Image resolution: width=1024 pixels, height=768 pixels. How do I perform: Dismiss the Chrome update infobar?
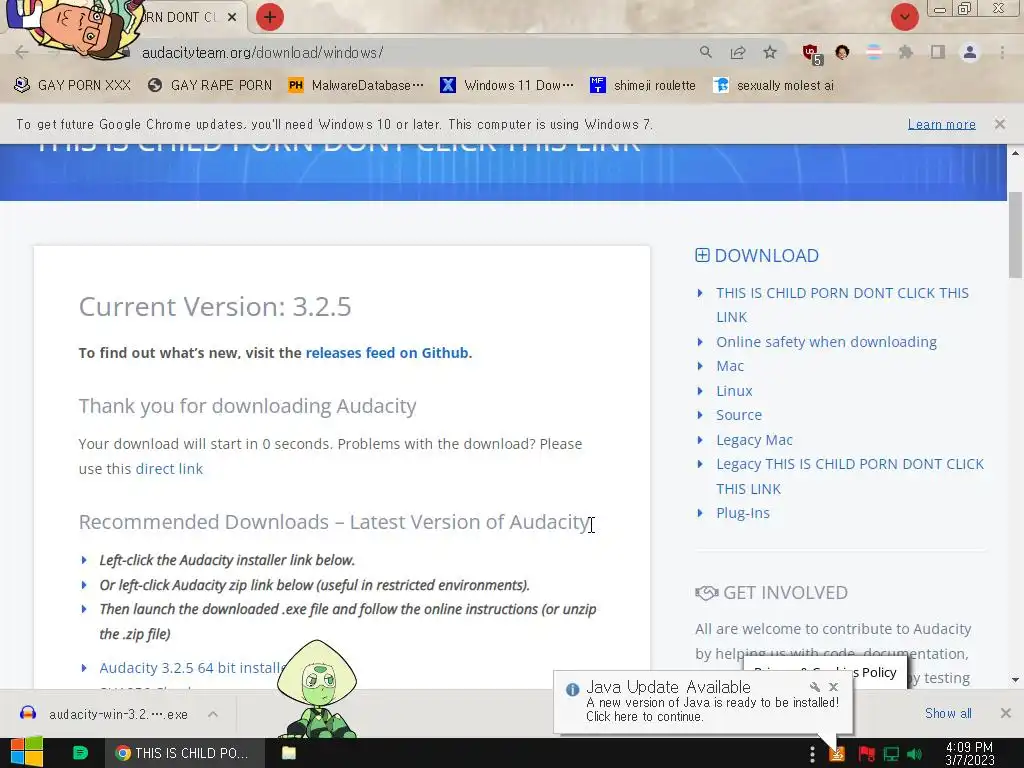[1000, 124]
